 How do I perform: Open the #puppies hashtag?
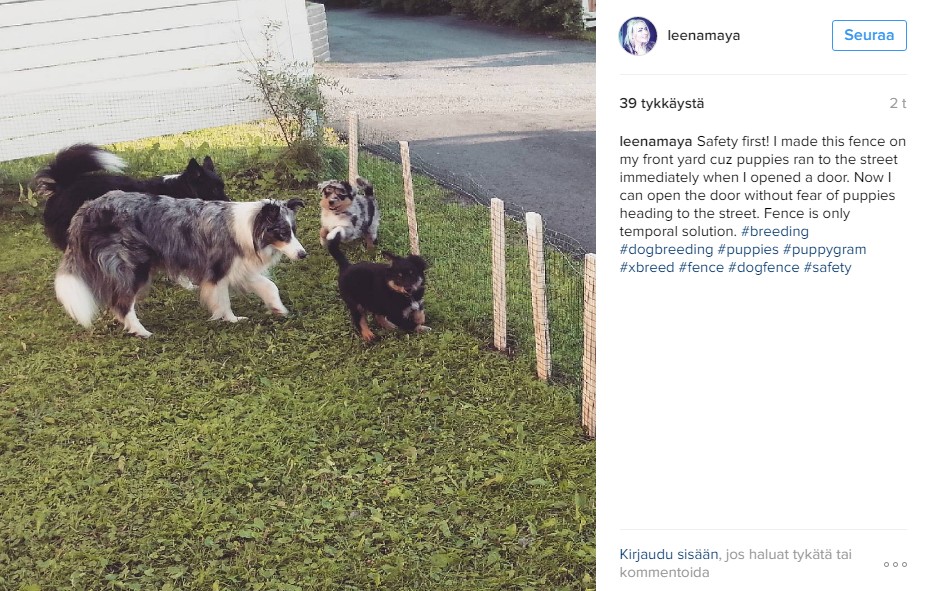coord(748,249)
